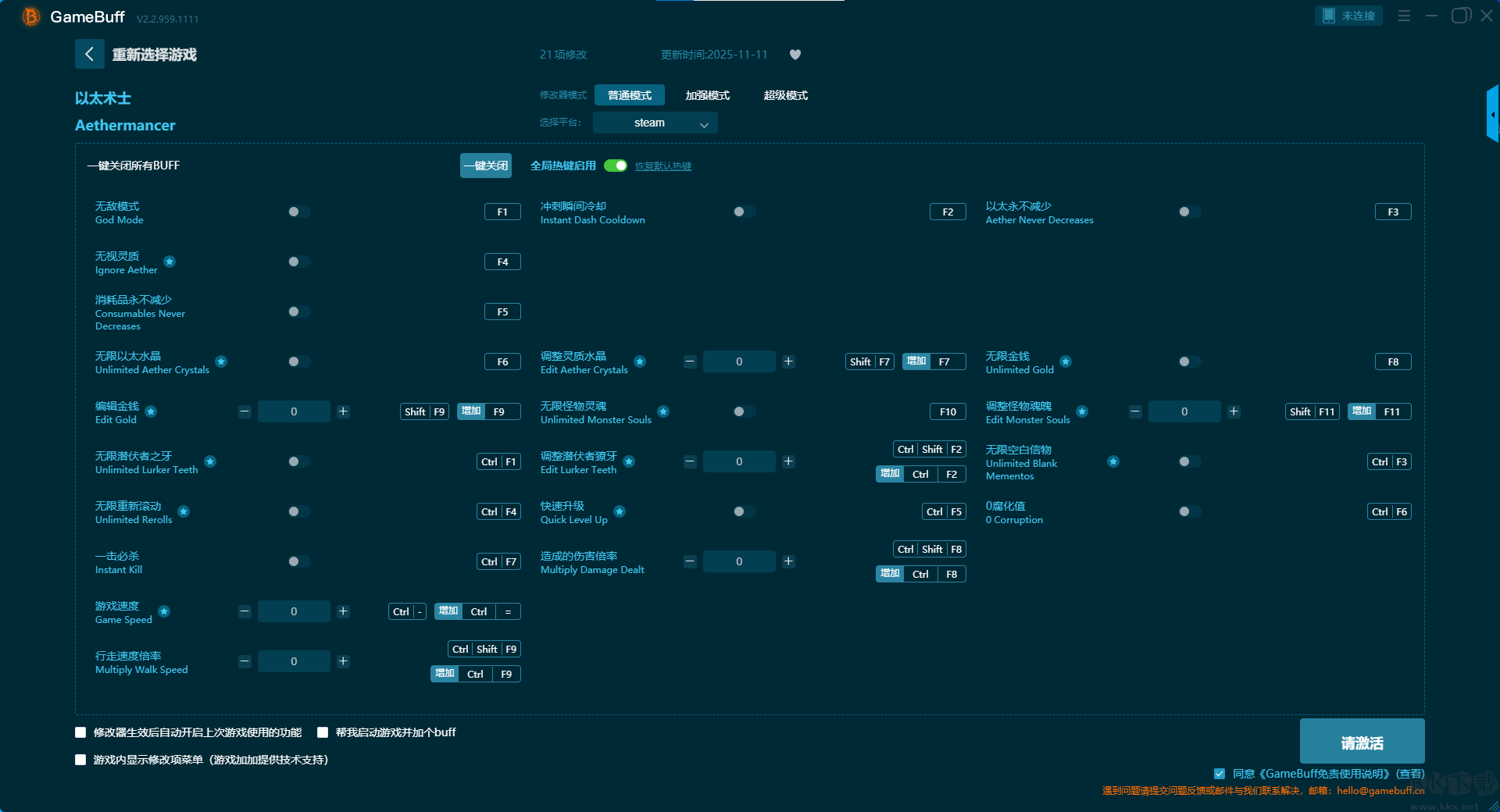Click the Game Speed value input field
This screenshot has height=812, width=1500.
click(x=294, y=611)
